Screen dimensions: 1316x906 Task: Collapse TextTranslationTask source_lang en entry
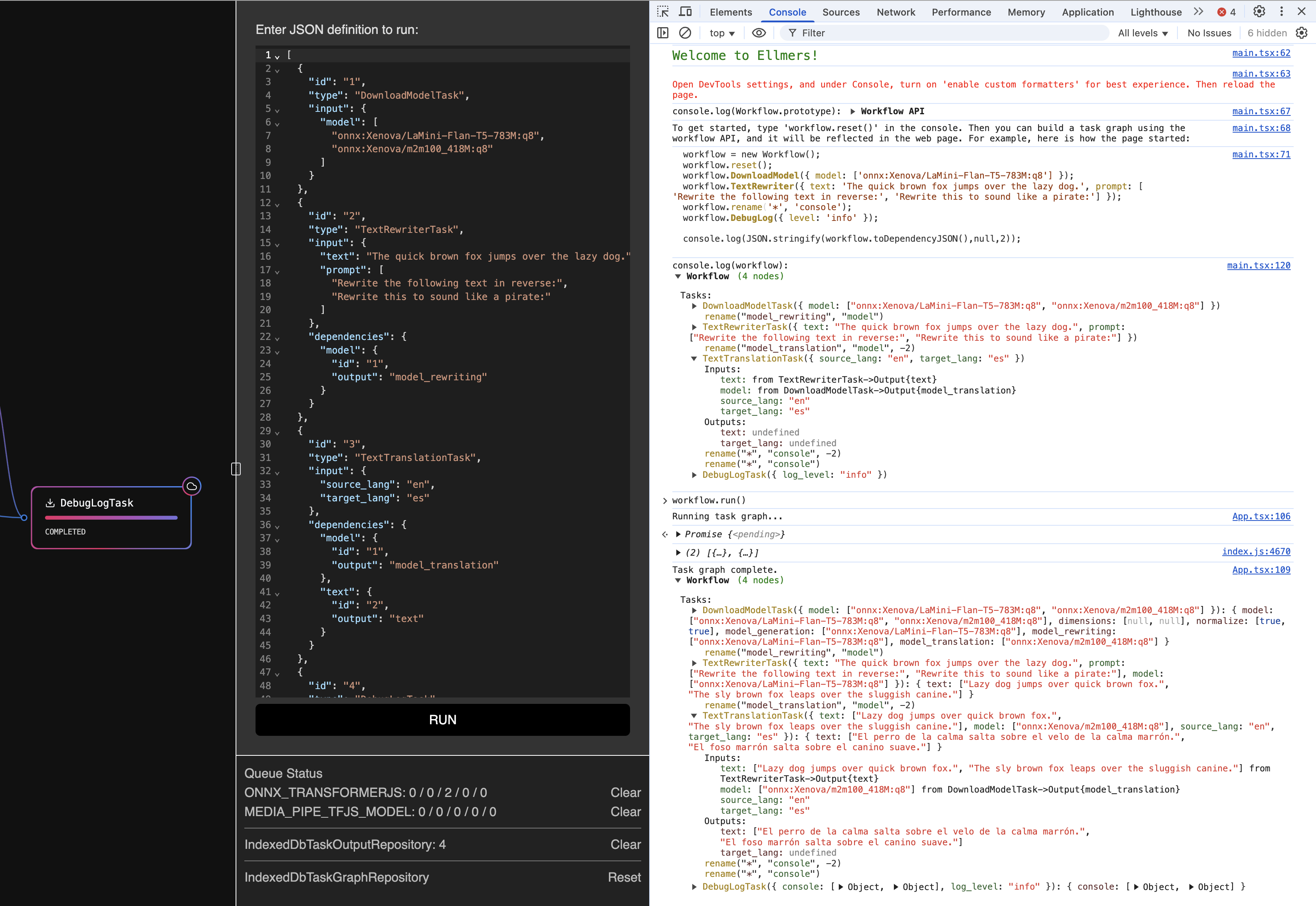tap(694, 359)
